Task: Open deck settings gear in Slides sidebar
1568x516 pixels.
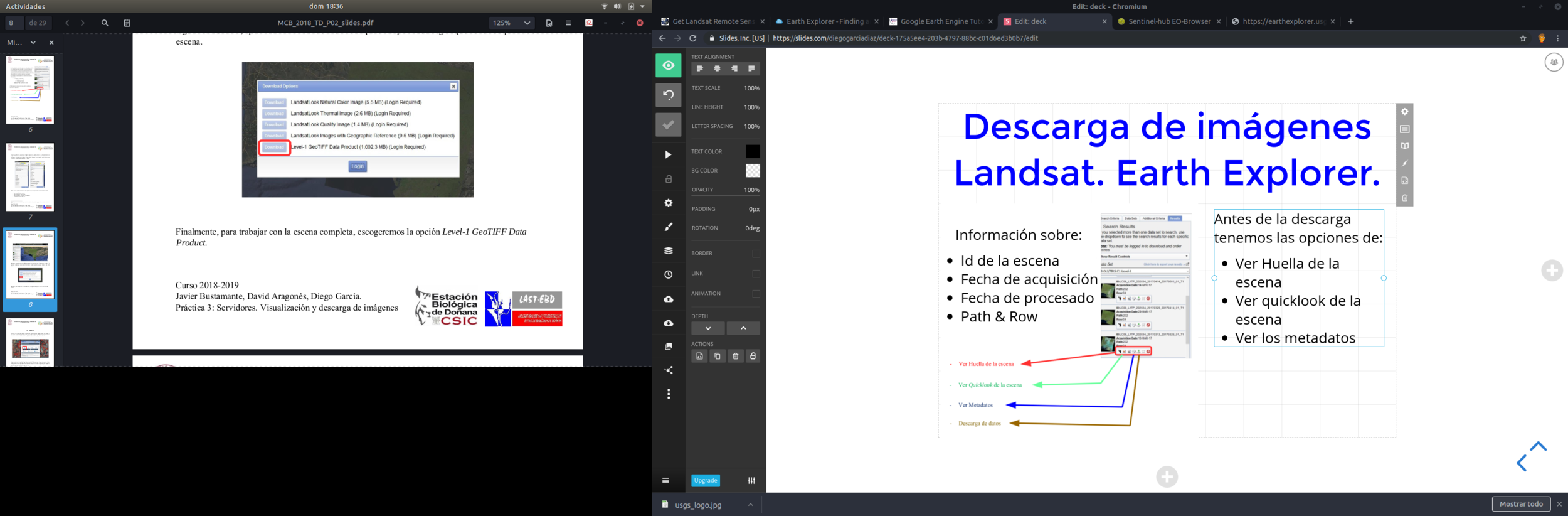Action: (x=668, y=203)
